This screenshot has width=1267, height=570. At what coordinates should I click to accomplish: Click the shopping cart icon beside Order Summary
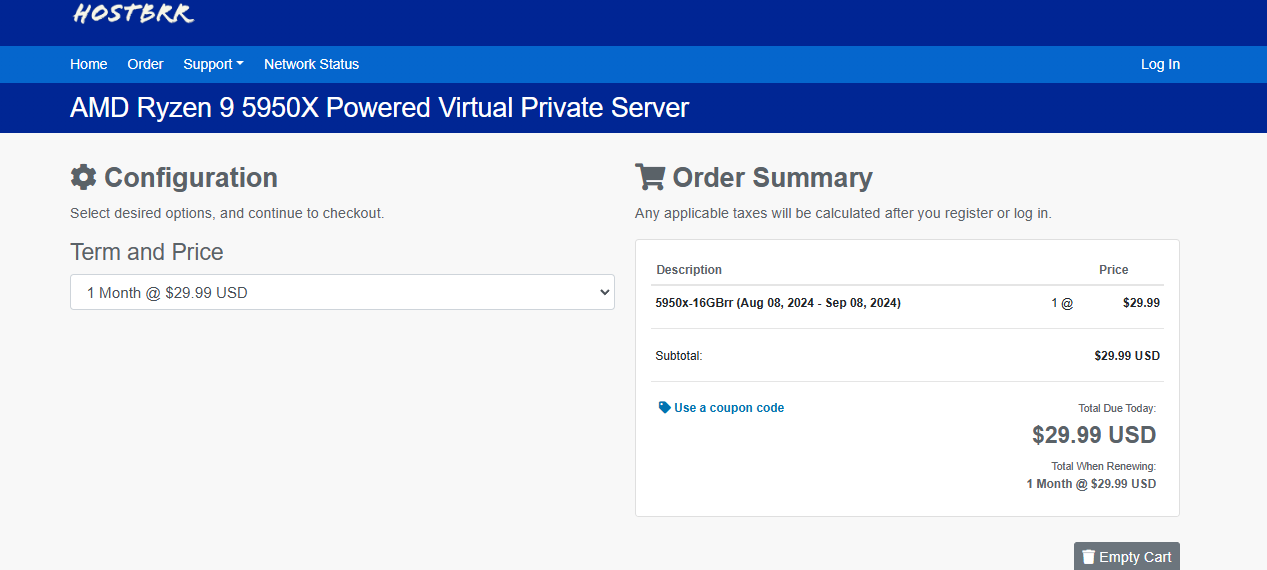[x=650, y=177]
